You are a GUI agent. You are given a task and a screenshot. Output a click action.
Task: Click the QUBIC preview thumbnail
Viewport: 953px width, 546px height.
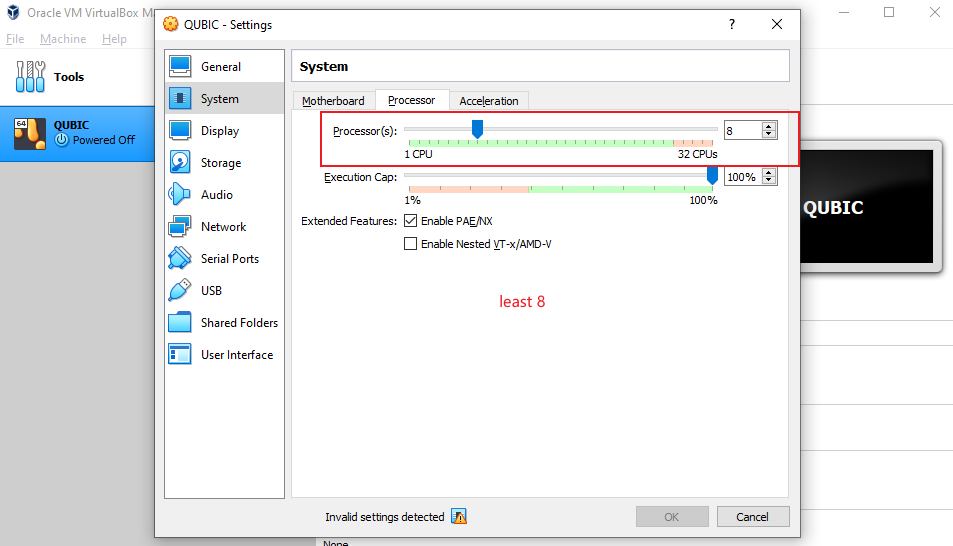click(x=867, y=207)
